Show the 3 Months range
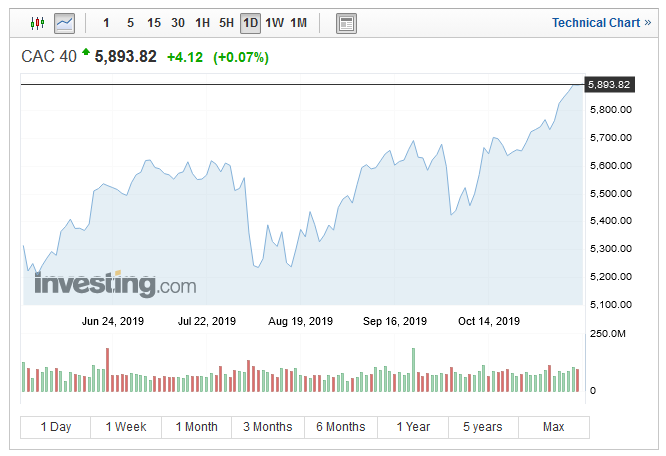Image resolution: width=666 pixels, height=456 pixels. [x=268, y=427]
